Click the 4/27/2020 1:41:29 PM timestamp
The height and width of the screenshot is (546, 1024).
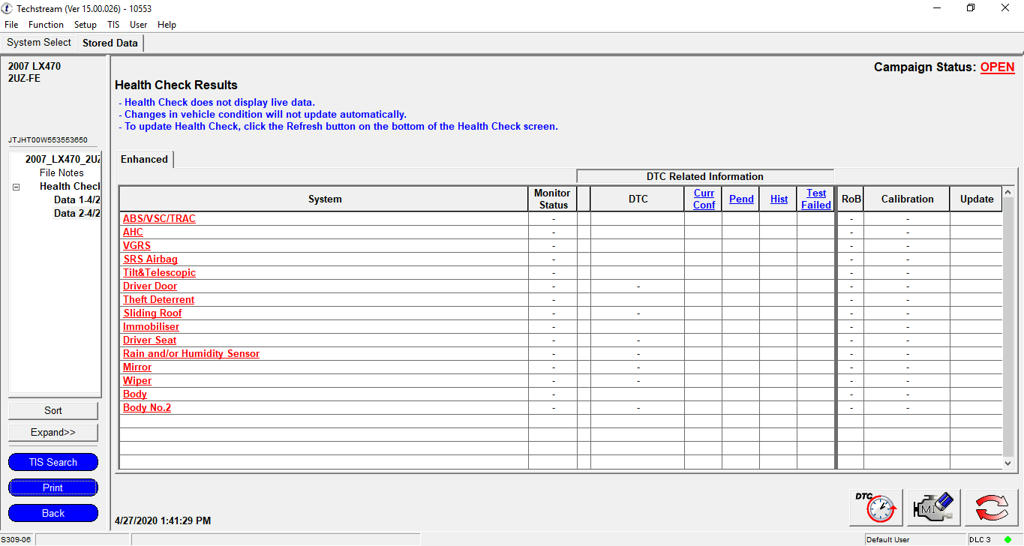163,521
